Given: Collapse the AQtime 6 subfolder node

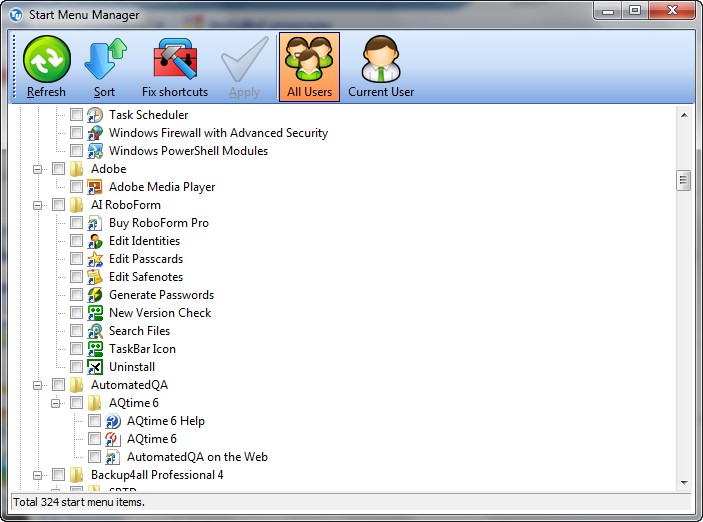Looking at the screenshot, I should click(x=56, y=403).
